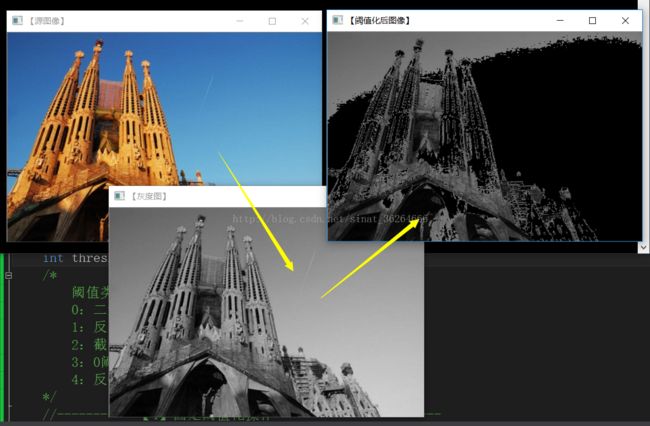Maximize the 【阈值化后图像】 window
This screenshot has height=426, width=650.
click(x=592, y=20)
